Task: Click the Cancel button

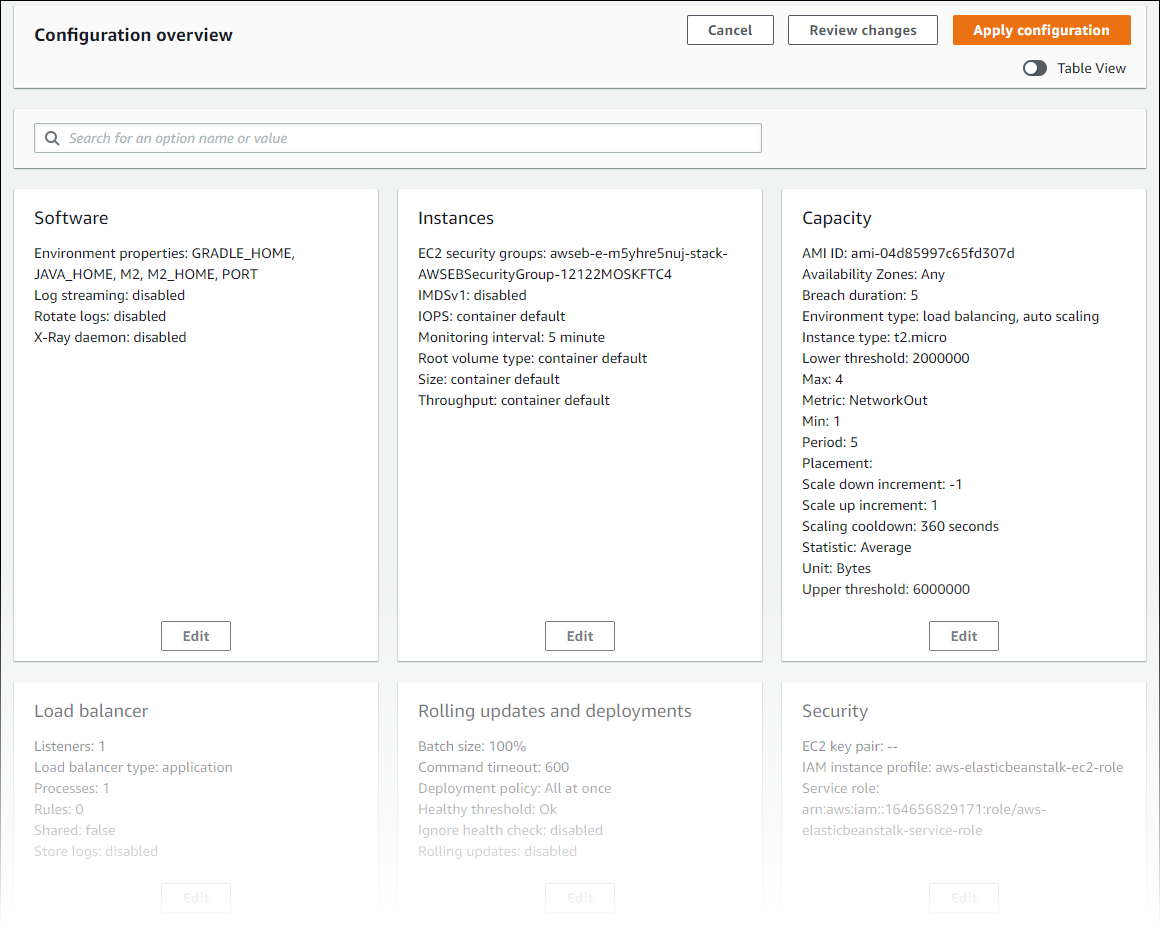Action: click(730, 30)
